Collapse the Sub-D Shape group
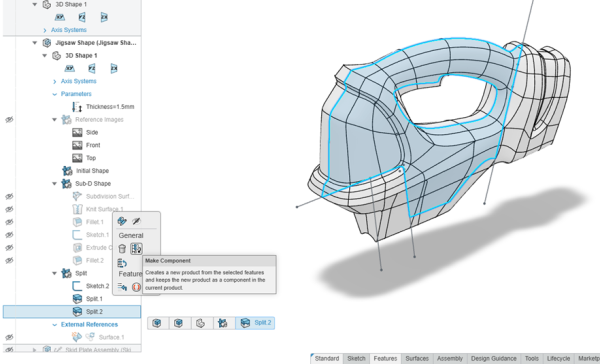Viewport: 600px width, 364px height. coord(54,184)
